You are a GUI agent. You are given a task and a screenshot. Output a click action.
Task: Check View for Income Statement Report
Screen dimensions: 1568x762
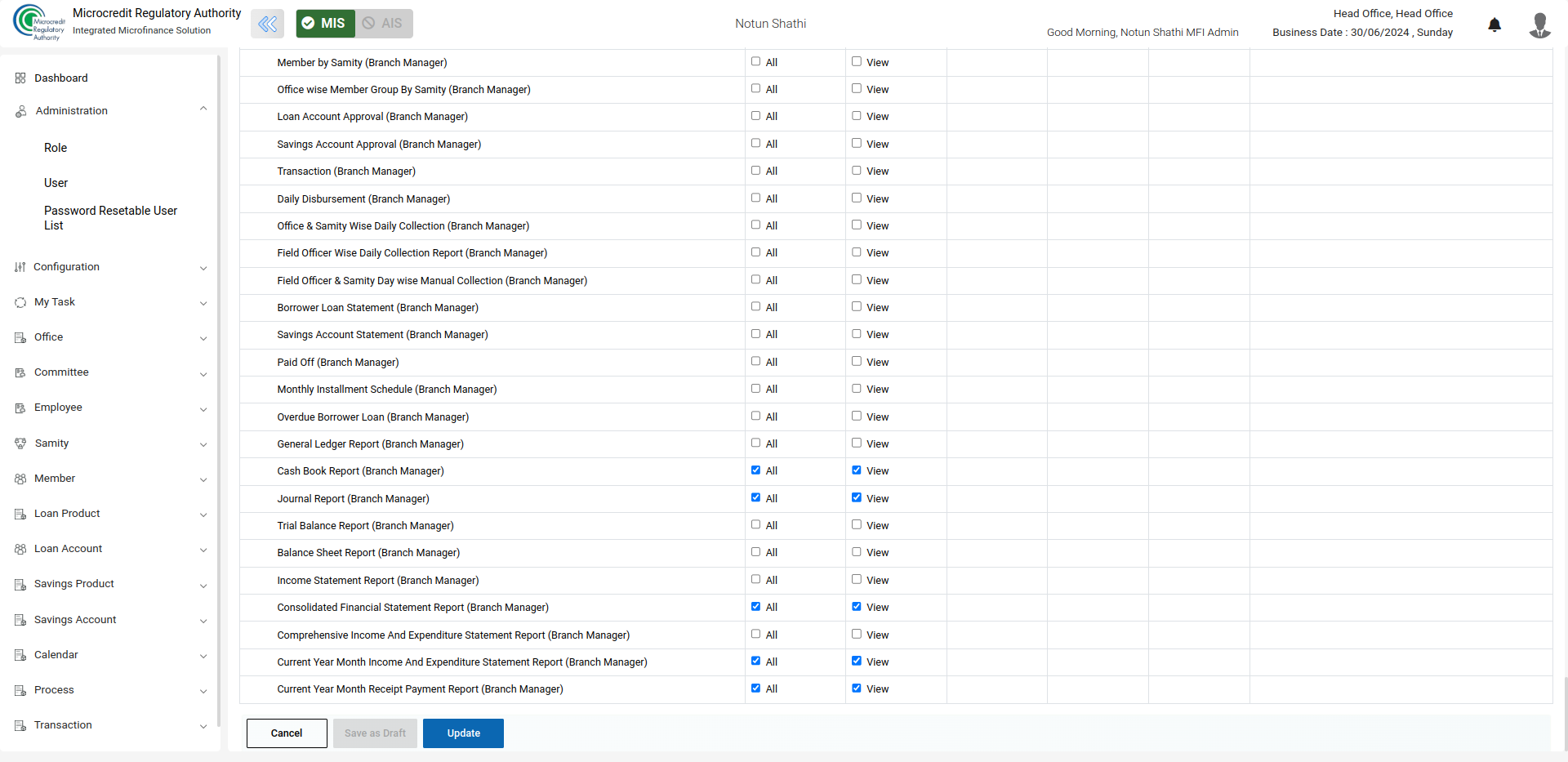click(857, 579)
